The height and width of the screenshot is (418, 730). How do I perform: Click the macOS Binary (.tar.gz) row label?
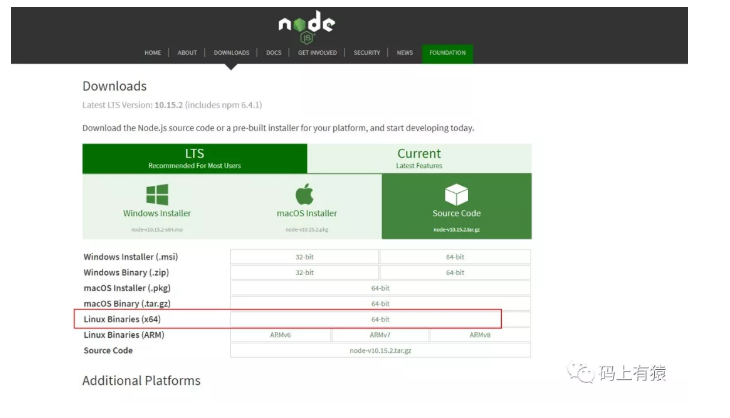click(127, 303)
